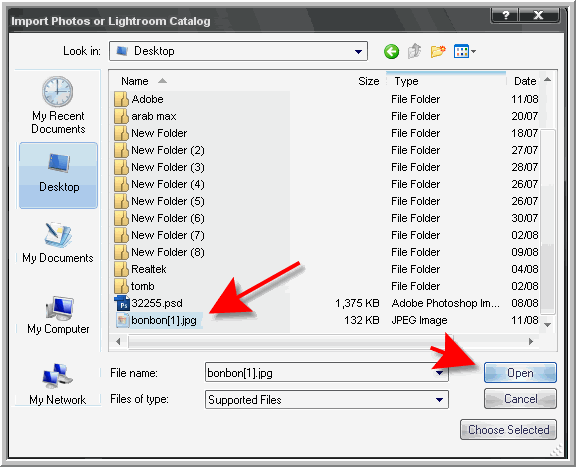Screen dimensions: 576x467
Task: Open My Recent Documents location
Action: point(58,105)
